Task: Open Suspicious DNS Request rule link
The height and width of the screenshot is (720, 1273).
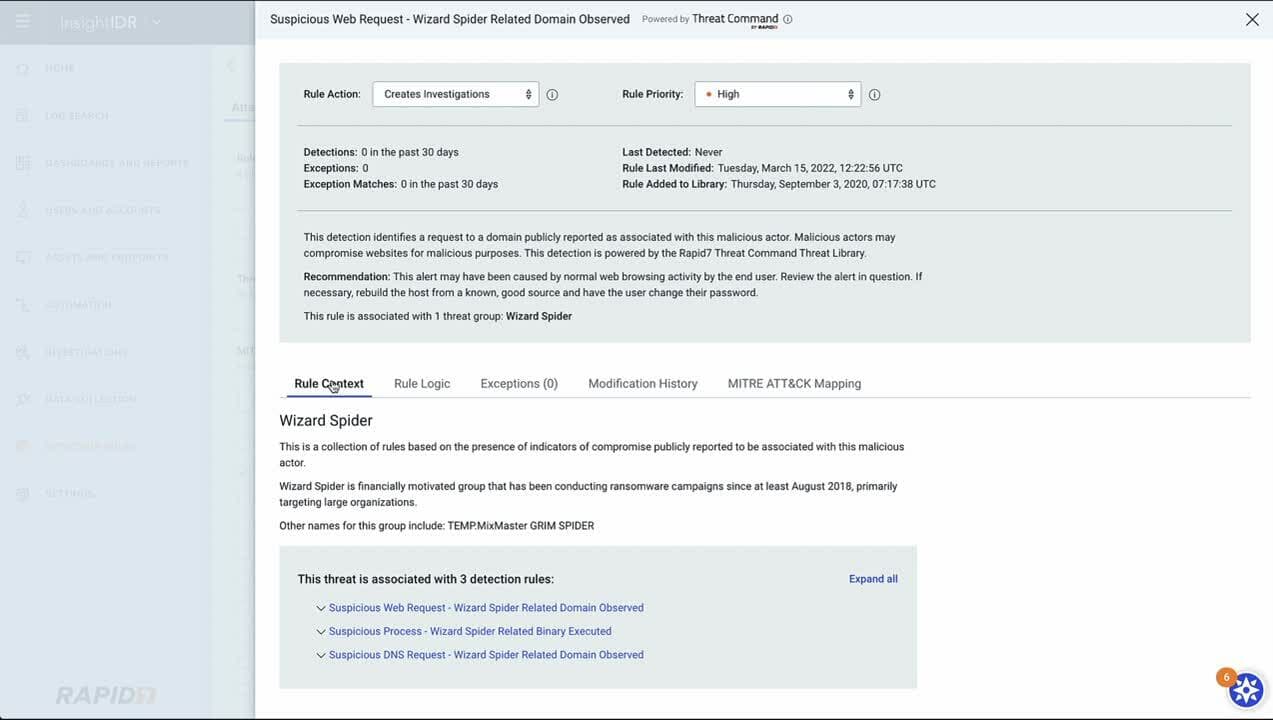Action: click(x=486, y=655)
